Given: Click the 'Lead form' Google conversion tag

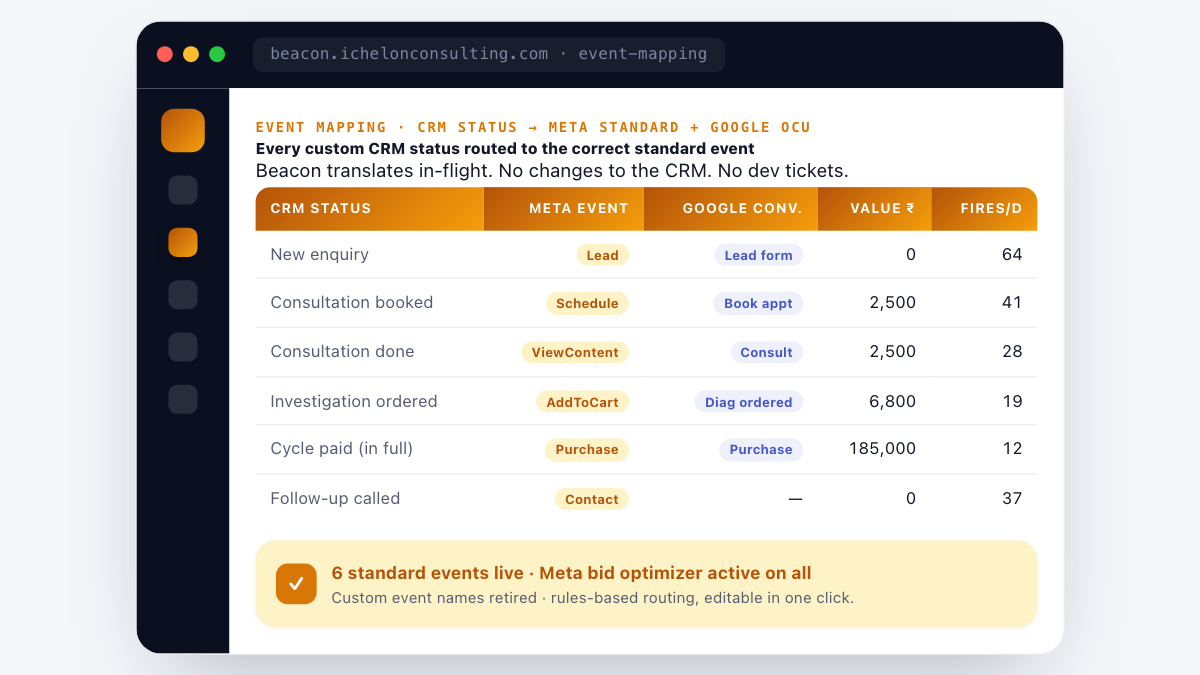Looking at the screenshot, I should 758,255.
